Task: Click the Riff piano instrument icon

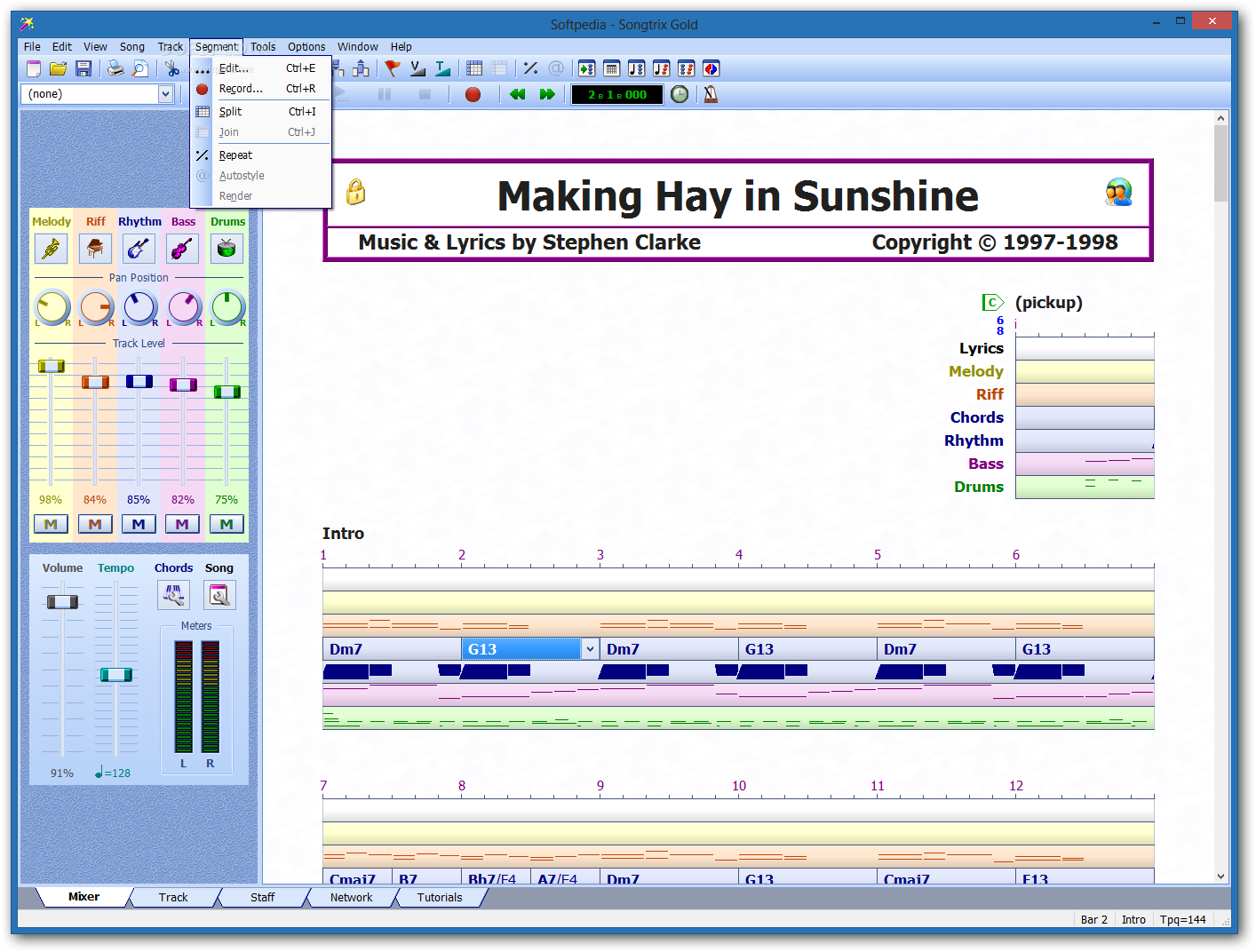Action: (95, 249)
